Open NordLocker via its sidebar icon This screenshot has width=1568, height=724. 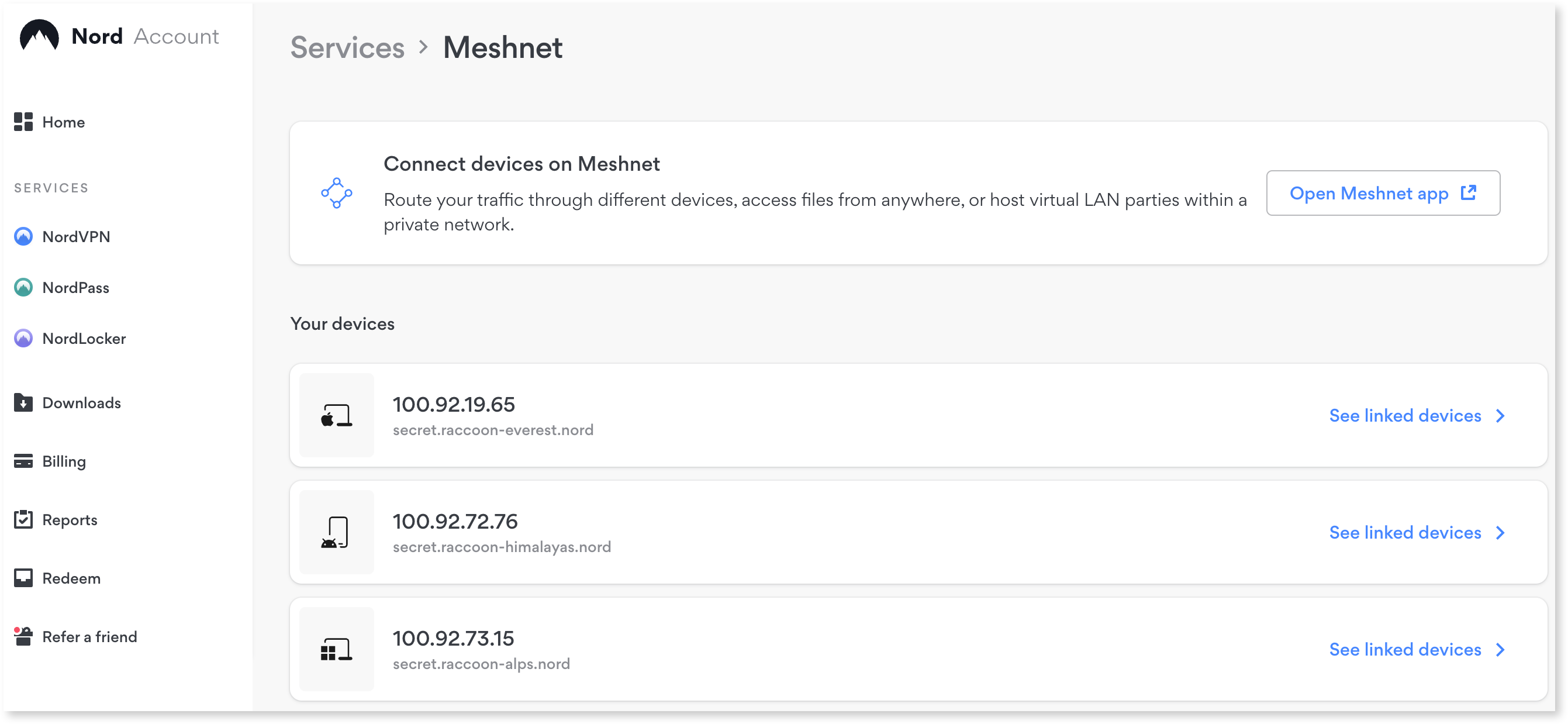pyautogui.click(x=23, y=338)
